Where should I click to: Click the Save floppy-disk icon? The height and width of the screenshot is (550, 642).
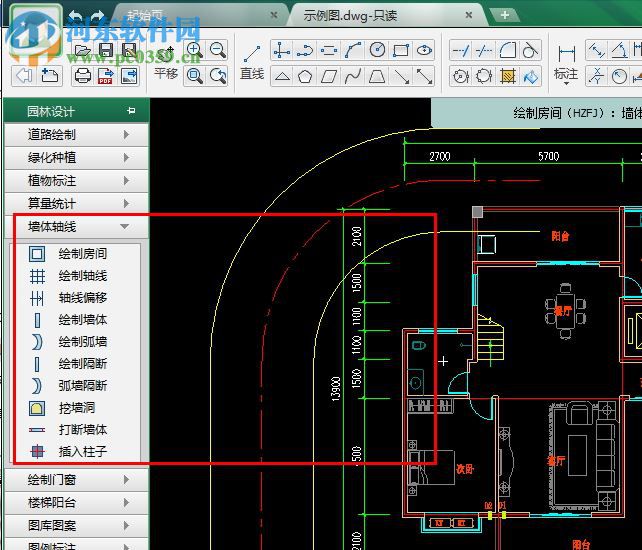coord(106,50)
